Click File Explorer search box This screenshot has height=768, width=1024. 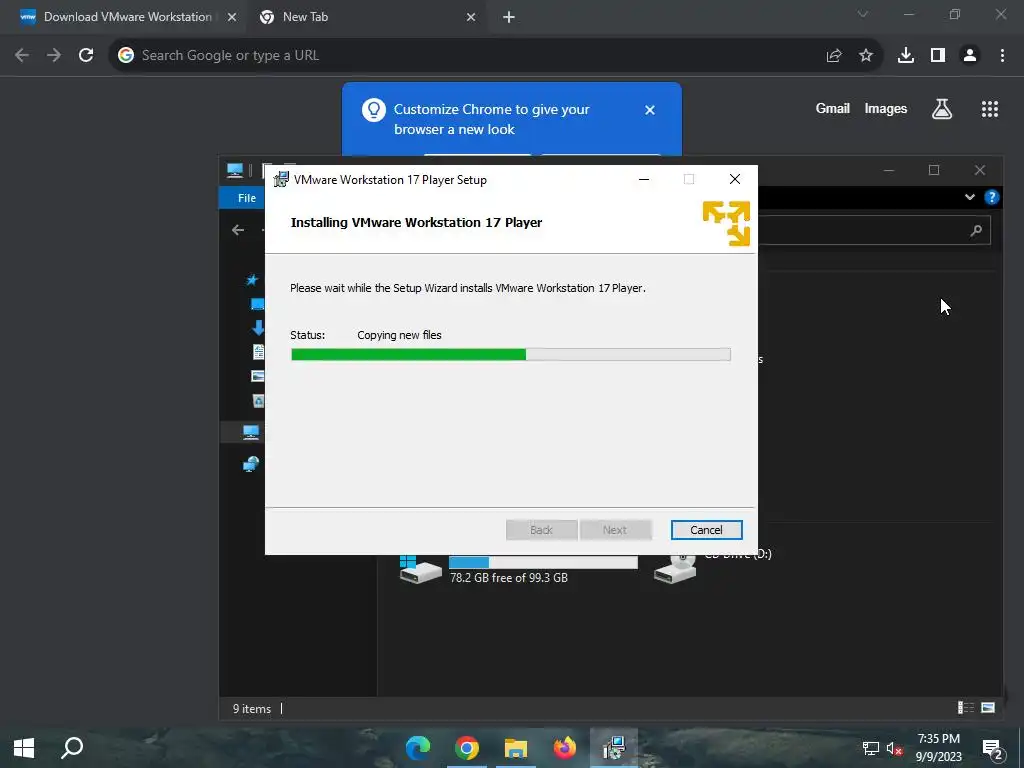874,230
